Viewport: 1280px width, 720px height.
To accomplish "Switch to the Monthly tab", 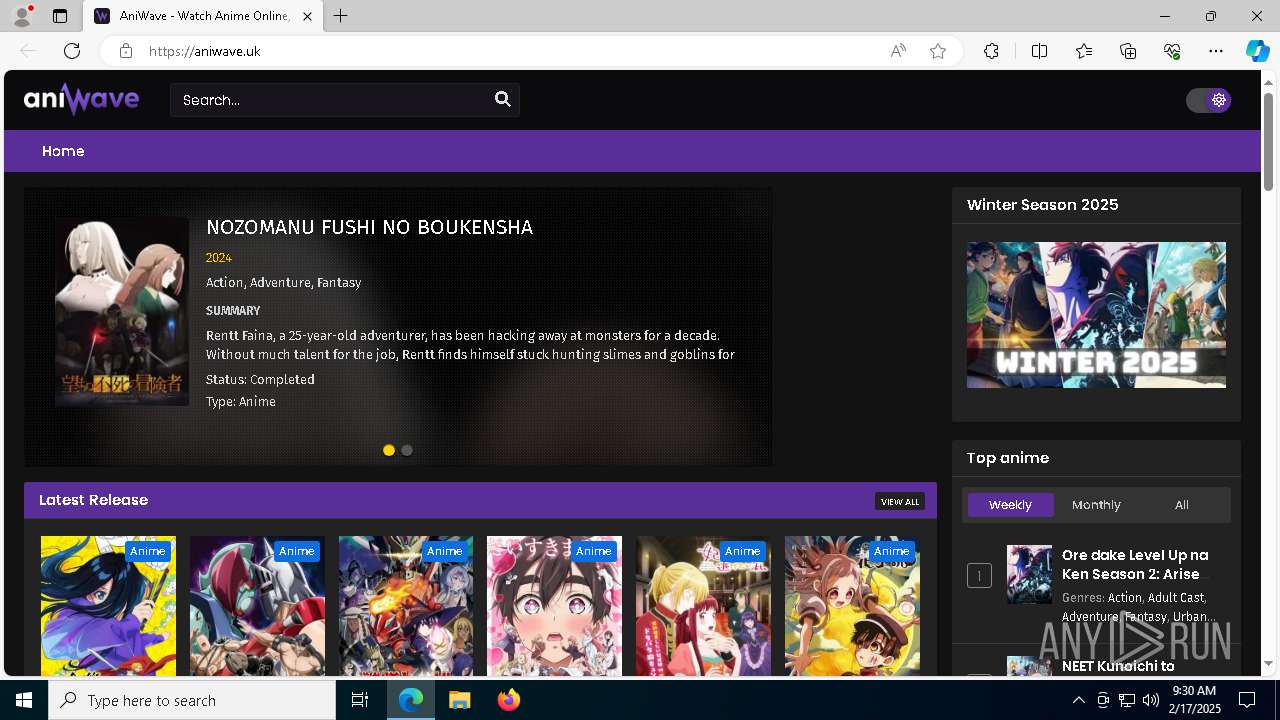I will 1096,505.
